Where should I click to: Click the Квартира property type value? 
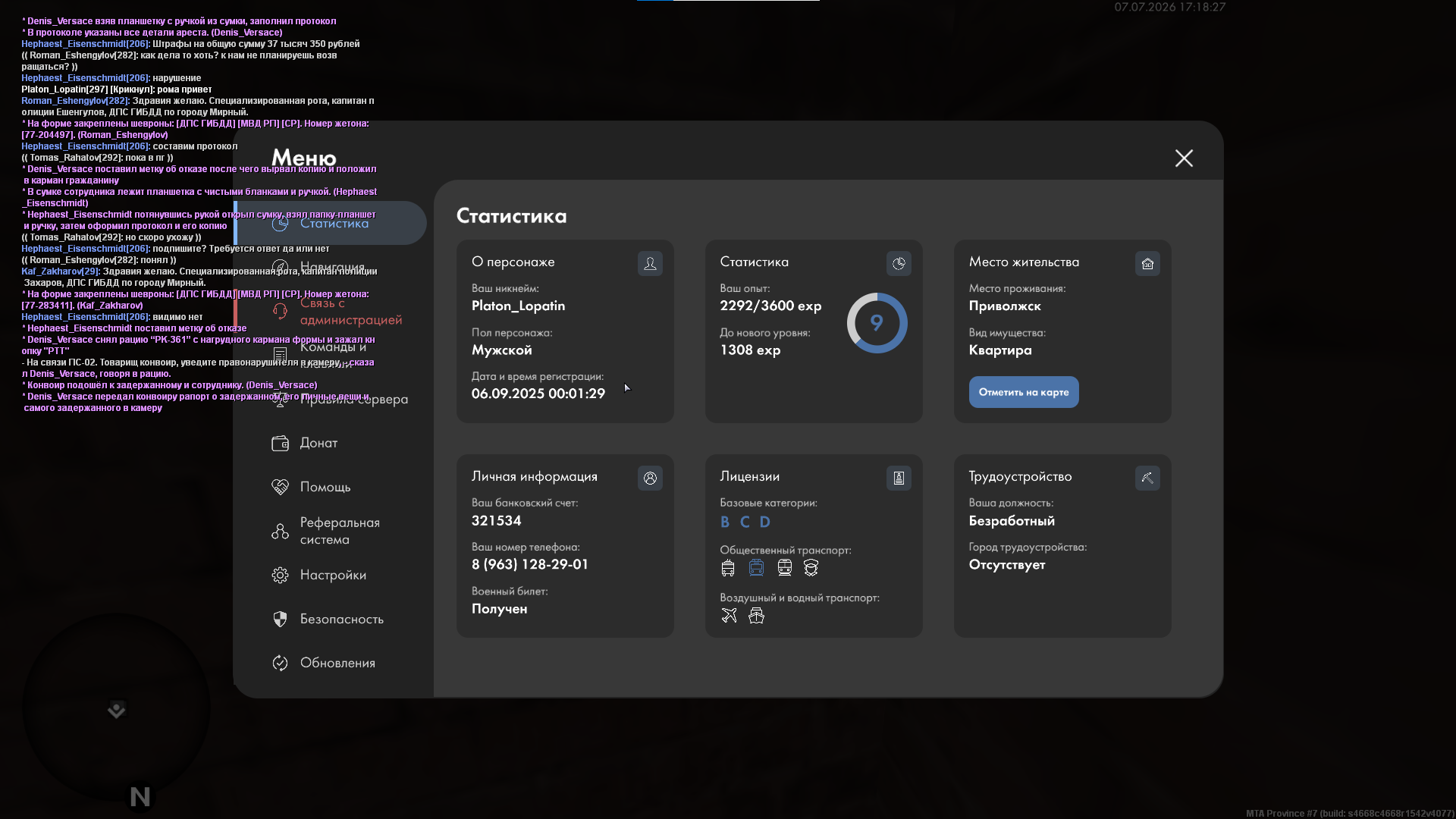1000,350
